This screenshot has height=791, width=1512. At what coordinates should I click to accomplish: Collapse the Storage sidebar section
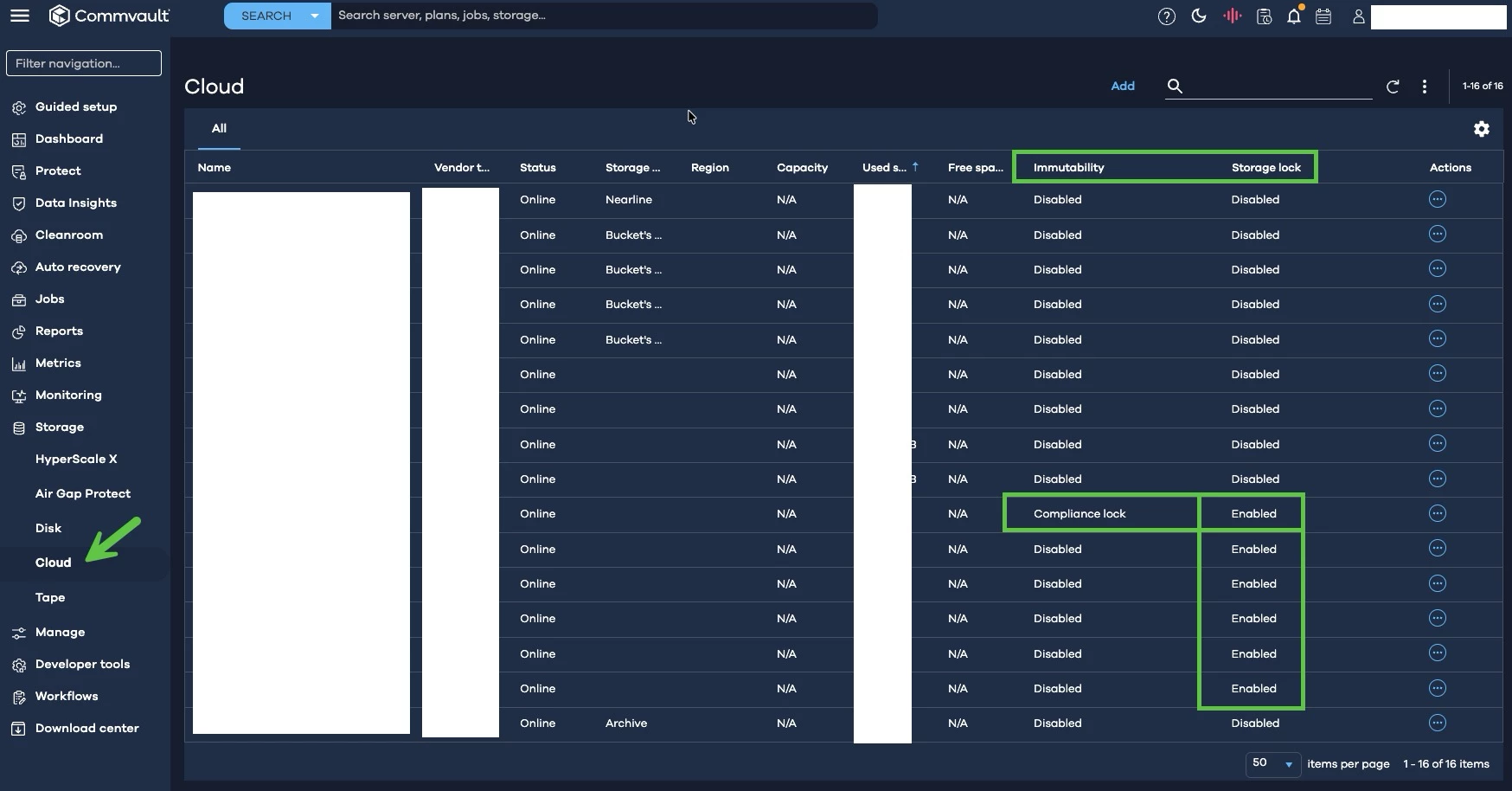60,428
